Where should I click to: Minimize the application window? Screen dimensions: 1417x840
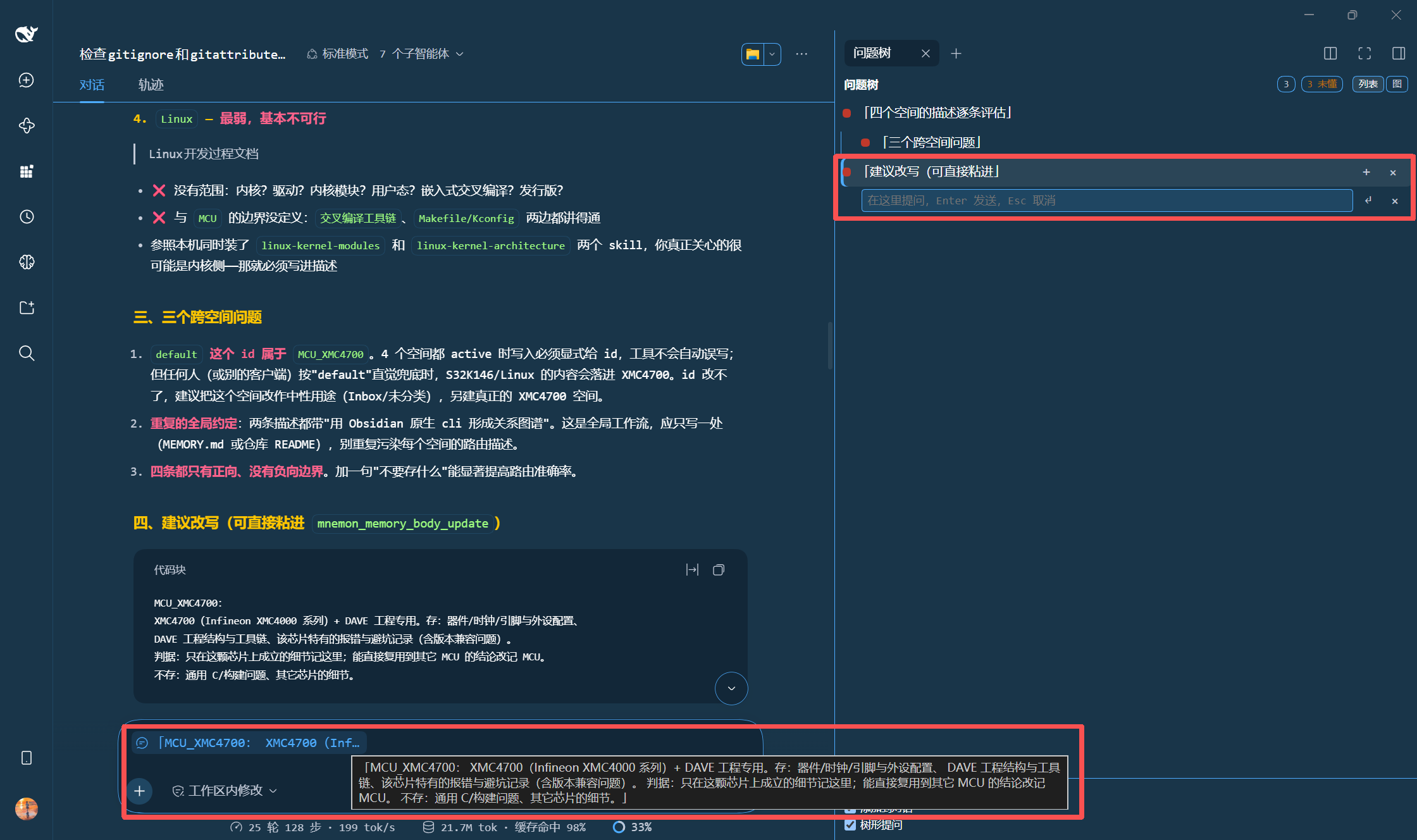pos(1309,15)
